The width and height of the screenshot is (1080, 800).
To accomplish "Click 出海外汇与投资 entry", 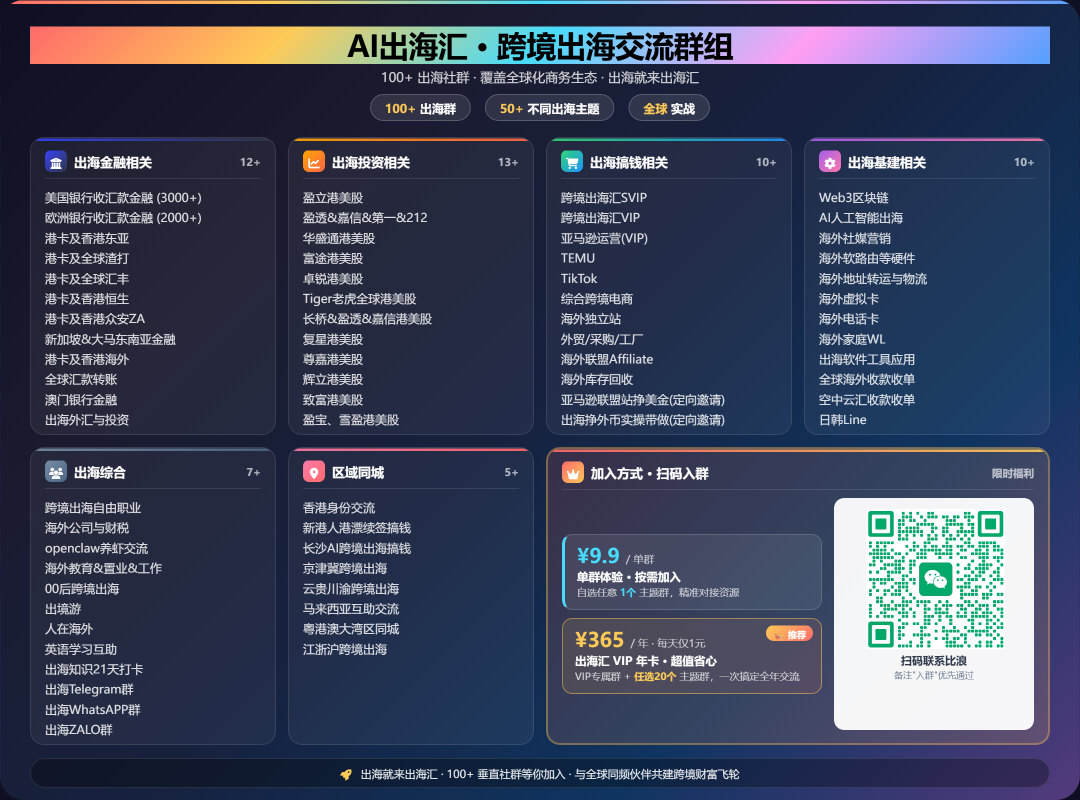I will pos(87,420).
